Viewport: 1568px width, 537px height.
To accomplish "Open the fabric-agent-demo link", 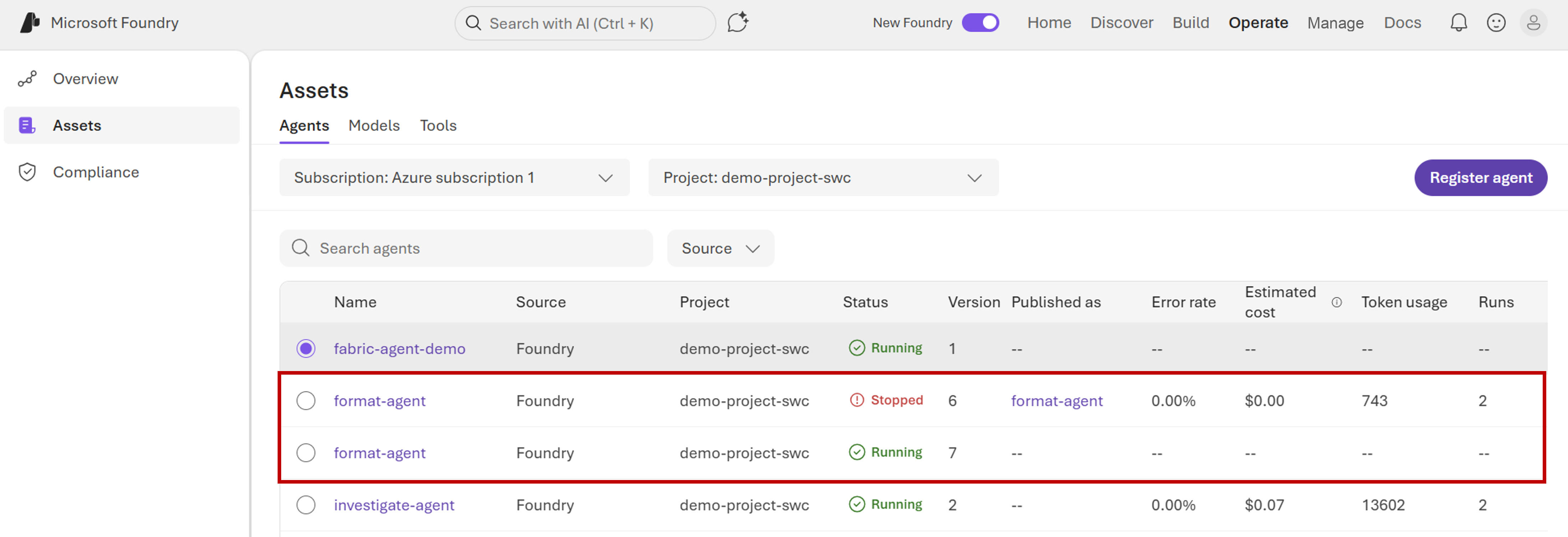I will tap(399, 349).
